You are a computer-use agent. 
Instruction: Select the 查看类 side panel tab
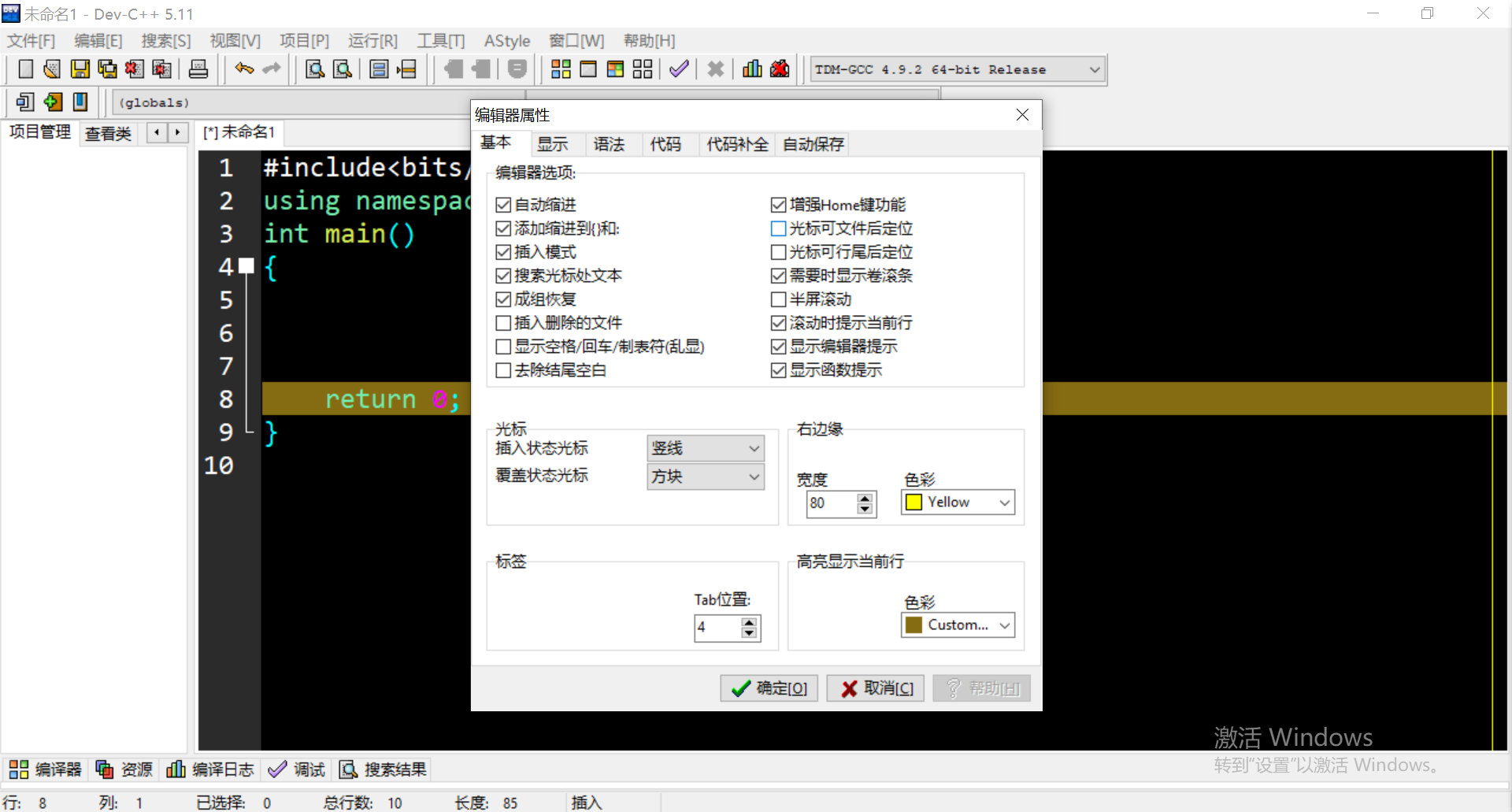pos(108,134)
